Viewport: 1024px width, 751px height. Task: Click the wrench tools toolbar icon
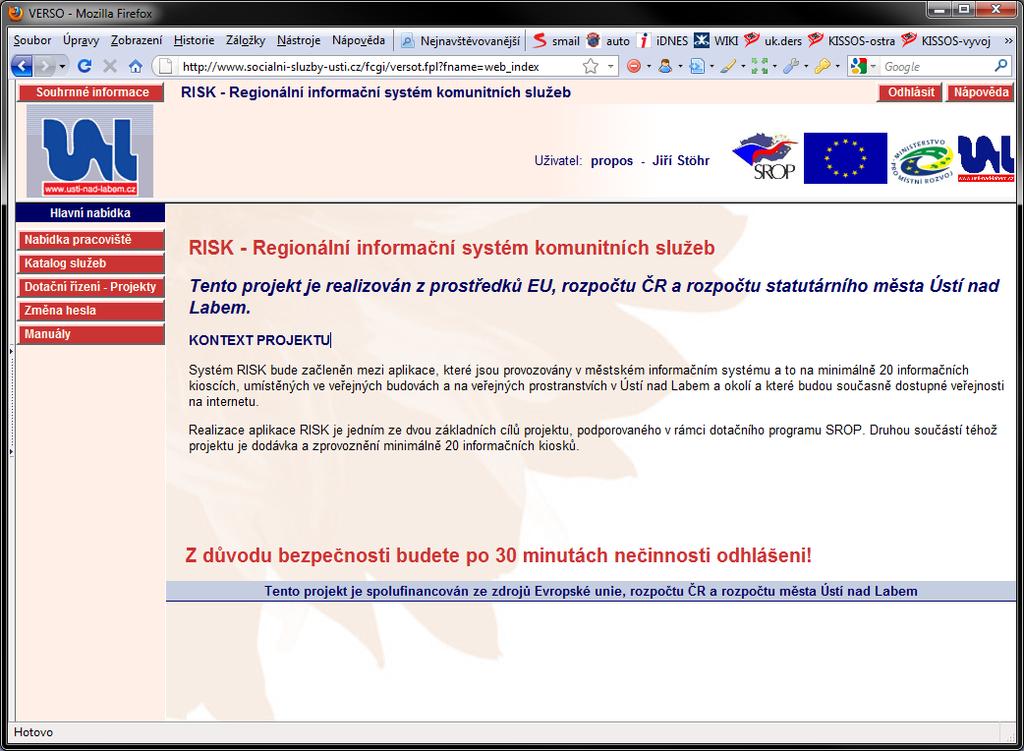(791, 66)
